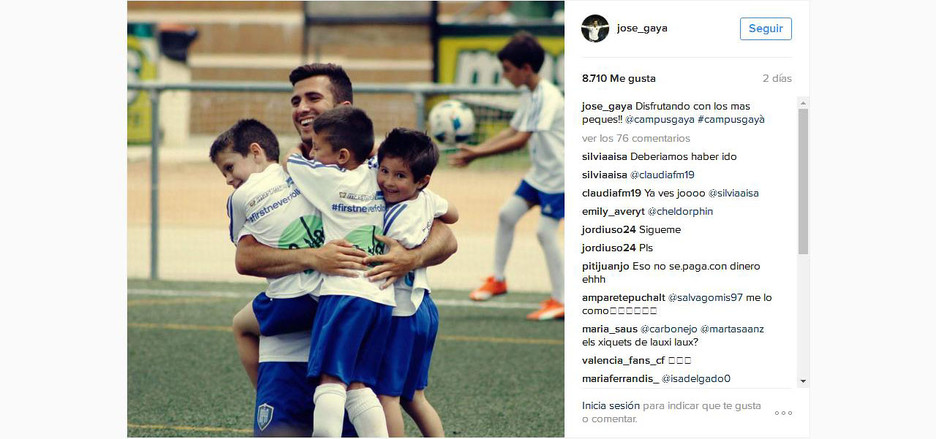Open the #campusgayà hashtag
The image size is (936, 439).
point(731,119)
